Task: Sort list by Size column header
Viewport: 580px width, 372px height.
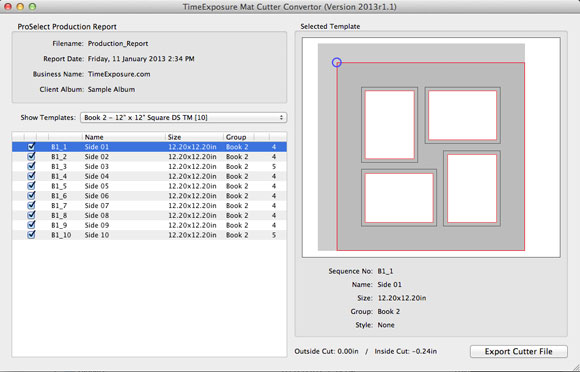Action: click(194, 137)
